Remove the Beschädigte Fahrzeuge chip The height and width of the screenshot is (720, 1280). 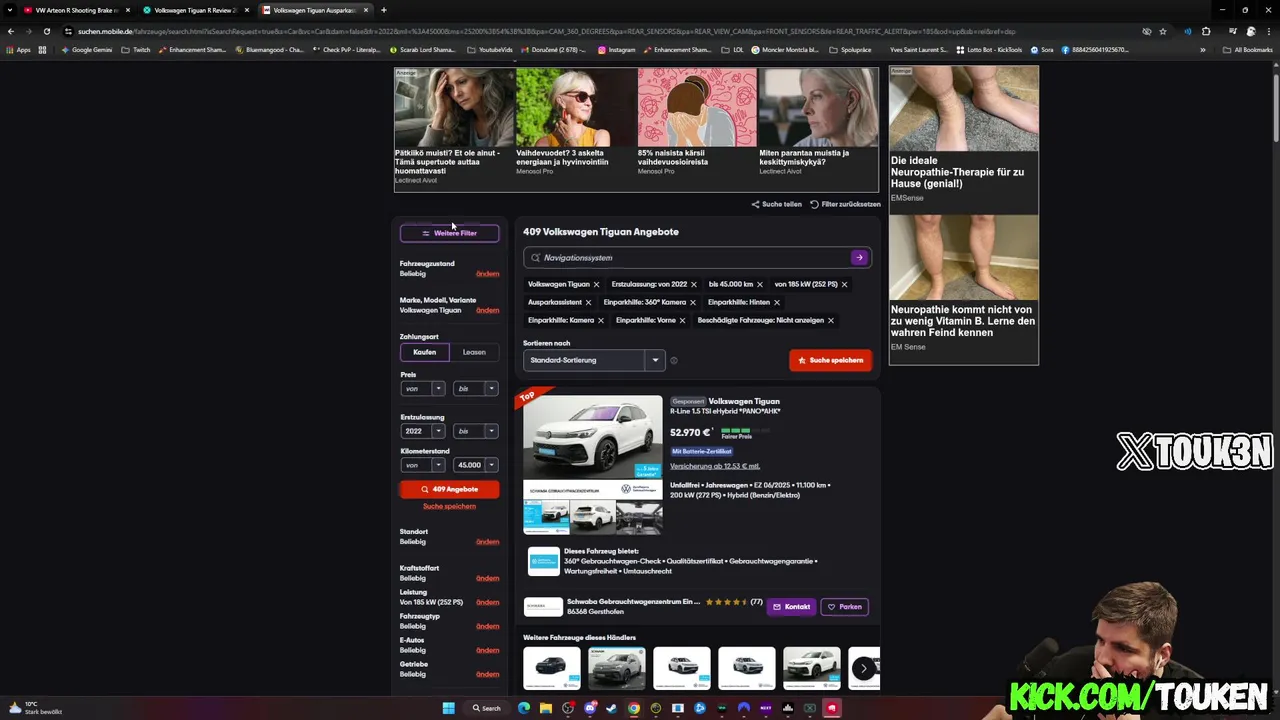(x=830, y=321)
